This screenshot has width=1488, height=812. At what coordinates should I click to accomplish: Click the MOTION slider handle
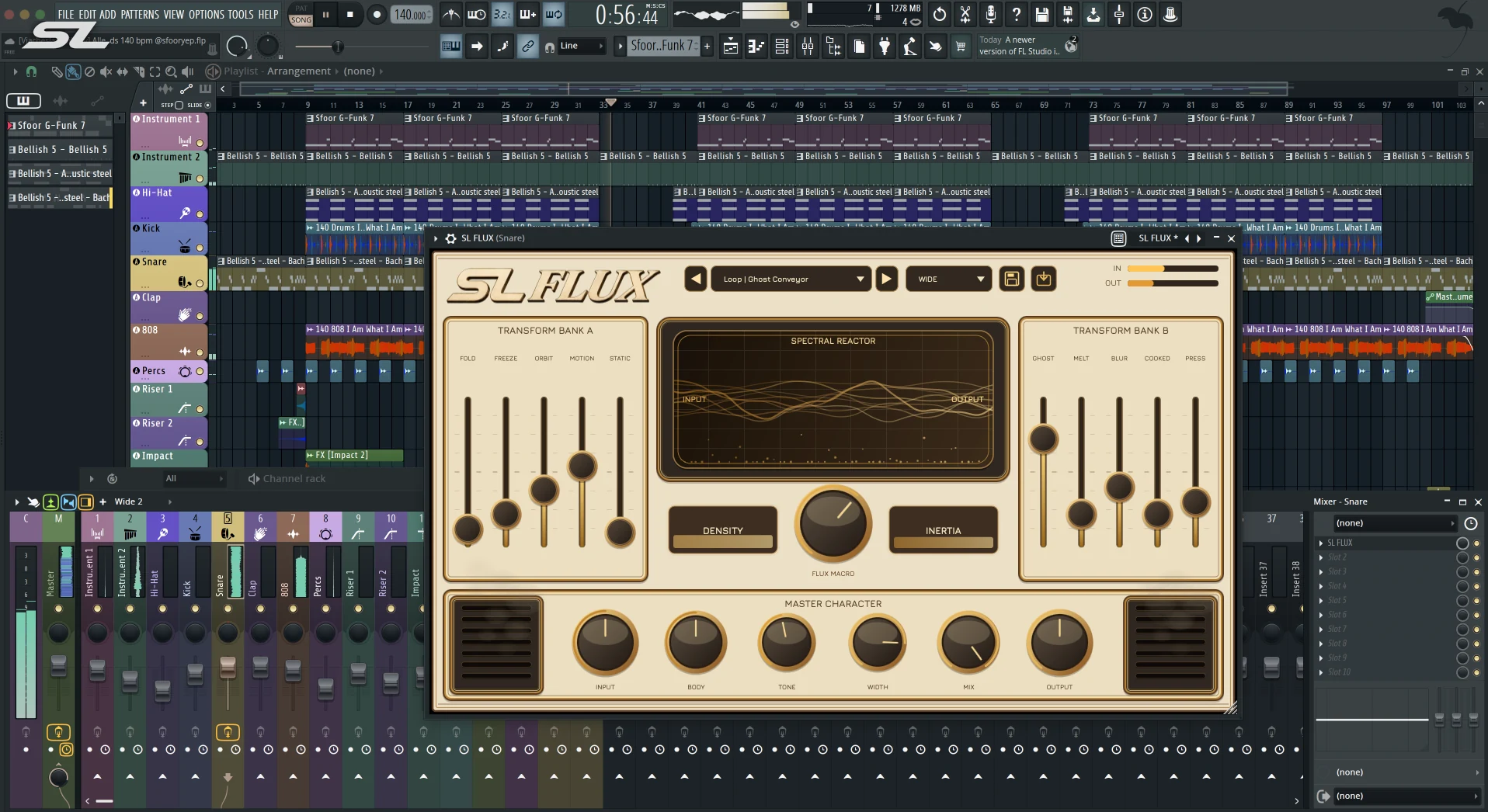point(582,466)
